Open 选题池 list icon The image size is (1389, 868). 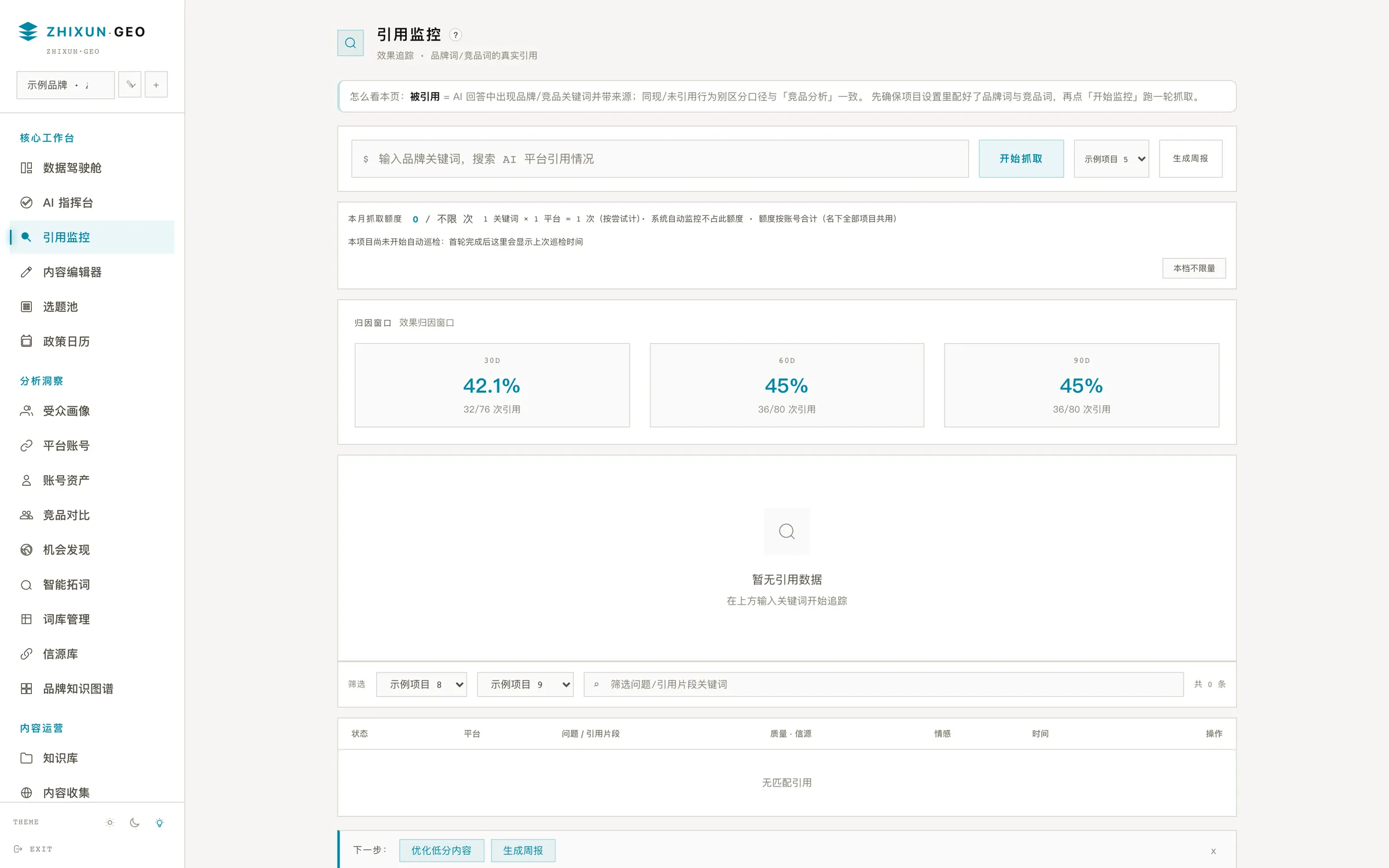point(26,307)
